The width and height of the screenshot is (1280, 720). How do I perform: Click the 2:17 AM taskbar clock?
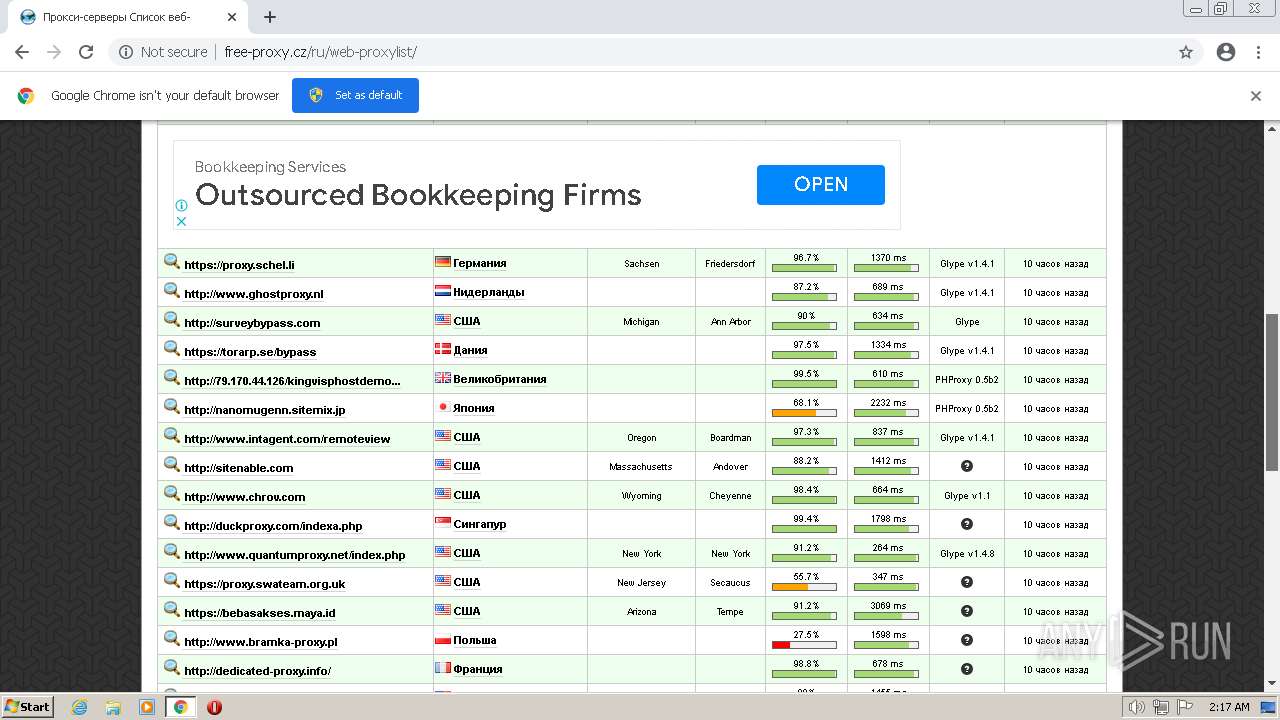point(1229,707)
